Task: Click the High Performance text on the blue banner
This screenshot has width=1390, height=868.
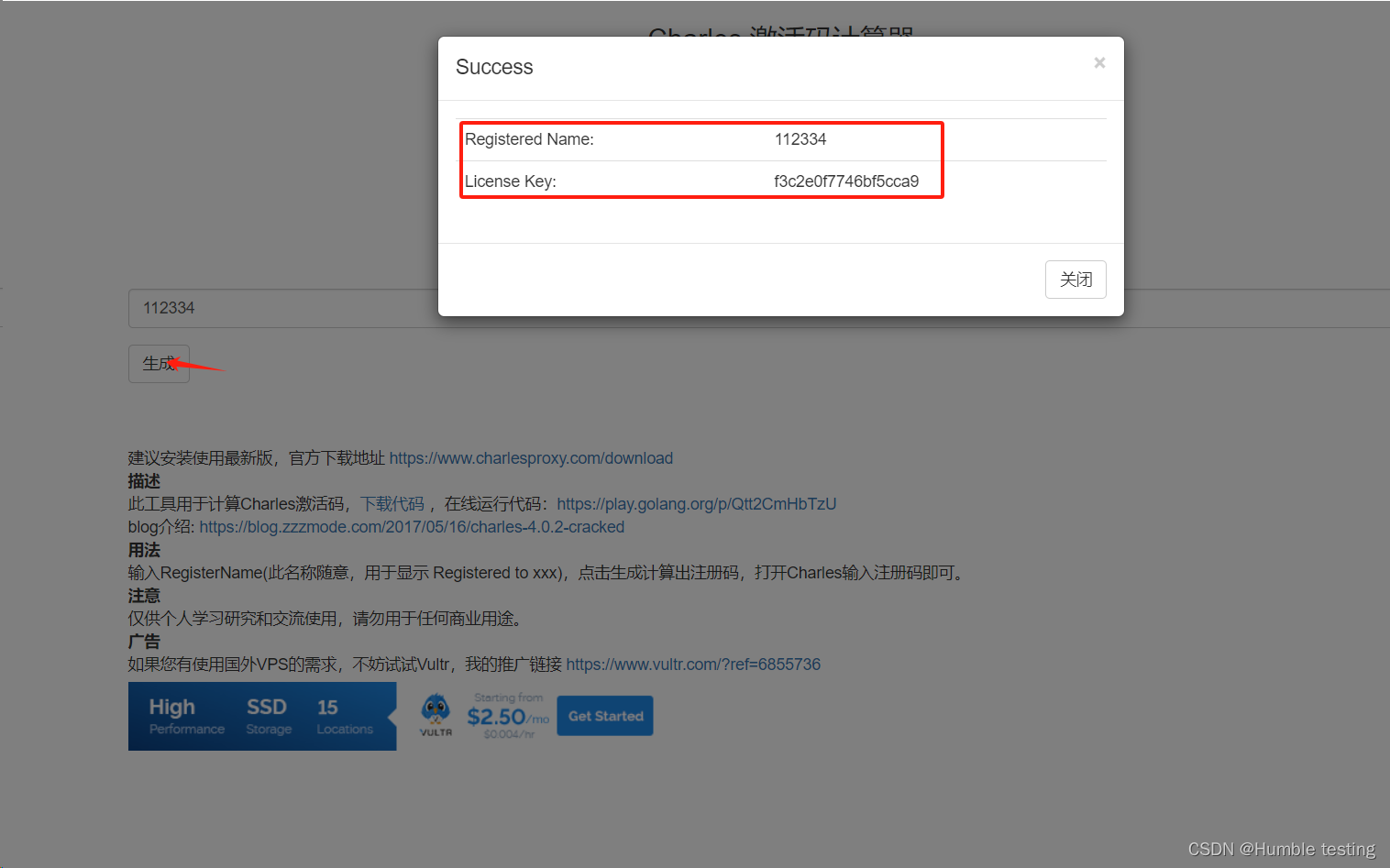Action: click(184, 716)
